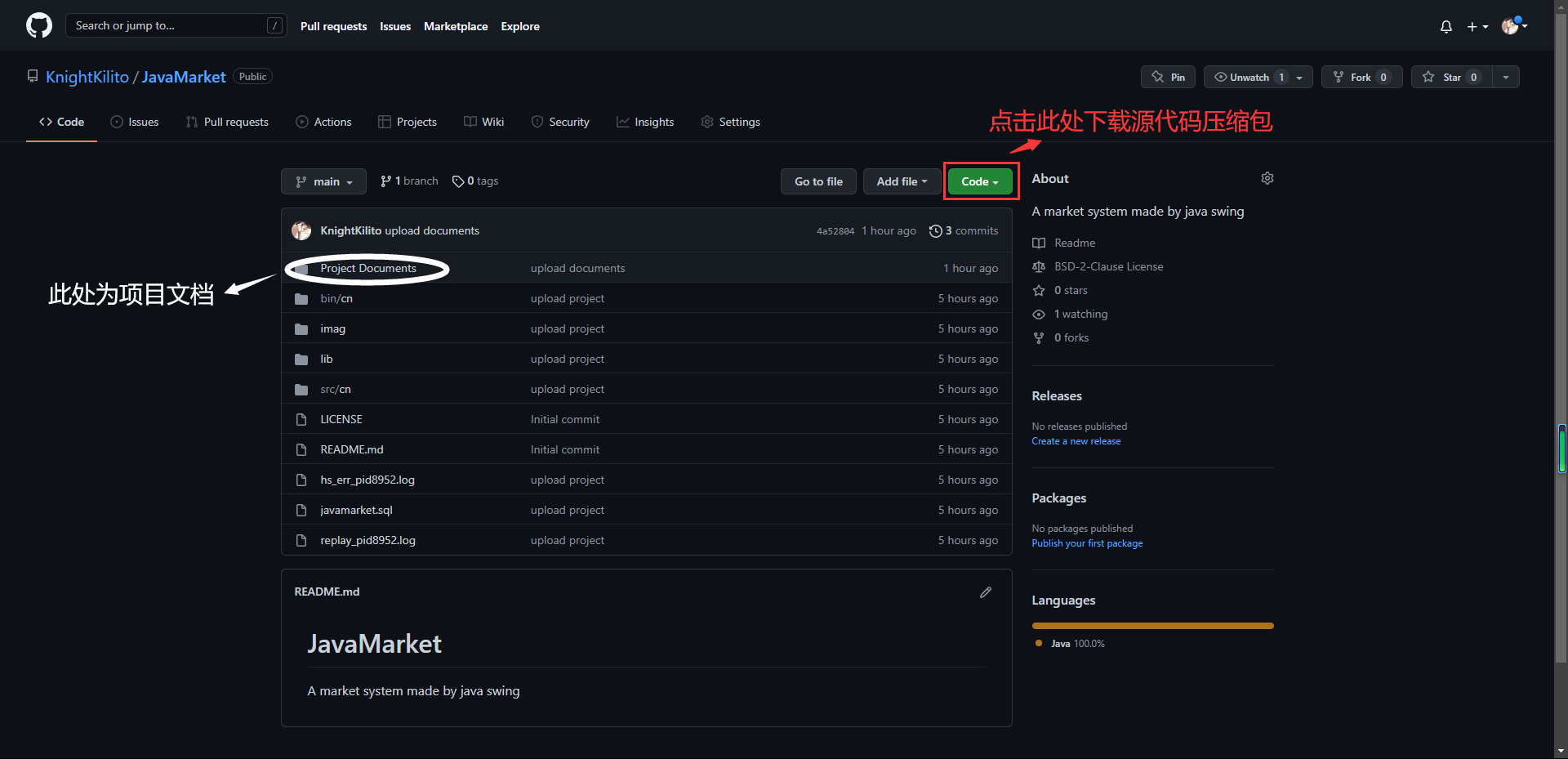
Task: Open the Project Documents folder
Action: (368, 268)
